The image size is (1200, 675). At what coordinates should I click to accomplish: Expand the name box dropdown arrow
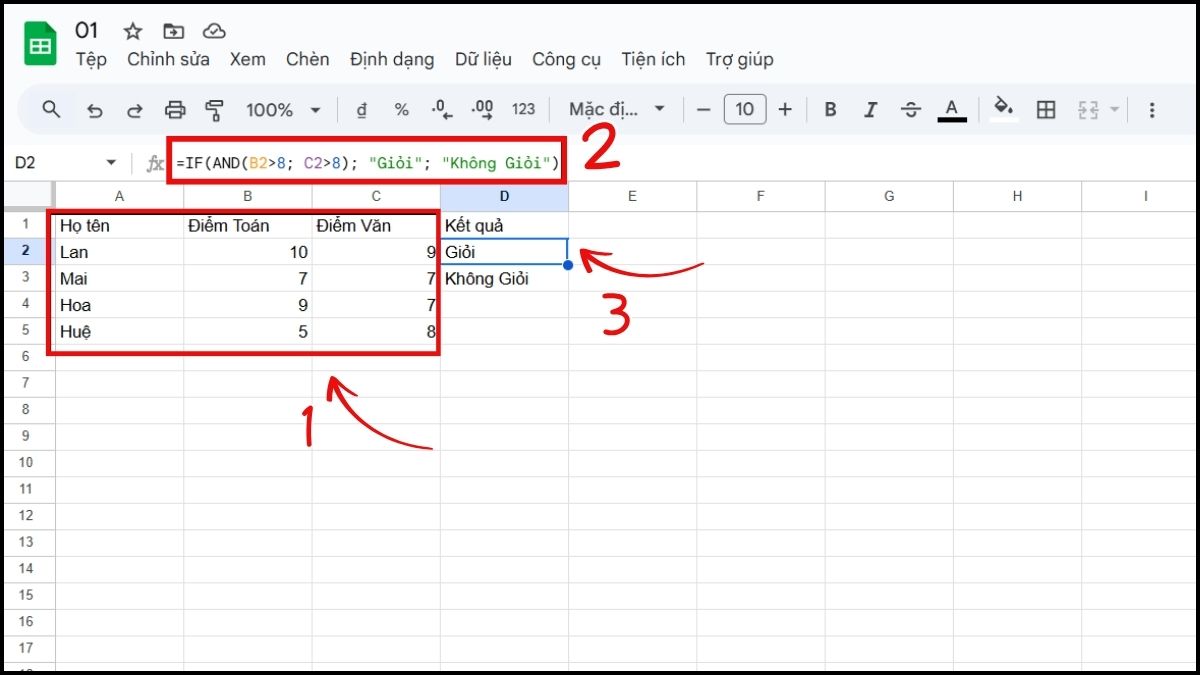click(111, 162)
